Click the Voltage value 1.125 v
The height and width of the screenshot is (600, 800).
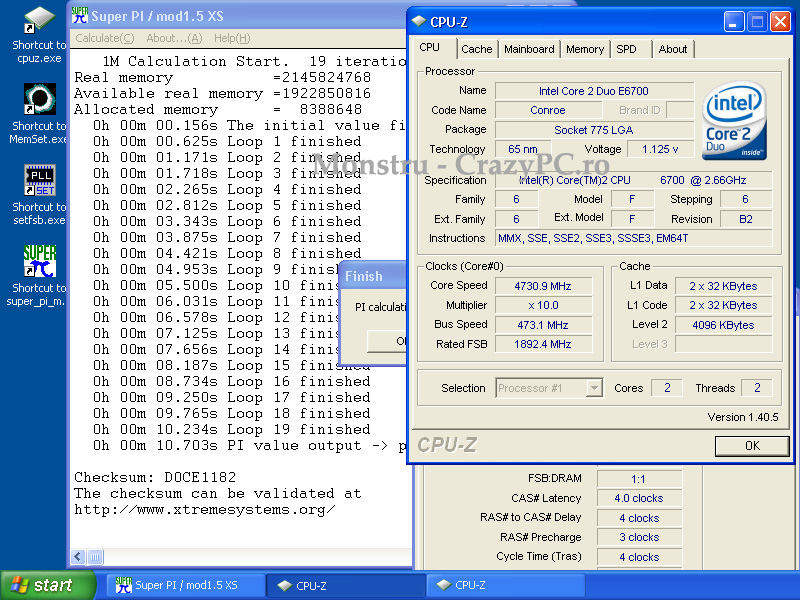click(x=660, y=149)
